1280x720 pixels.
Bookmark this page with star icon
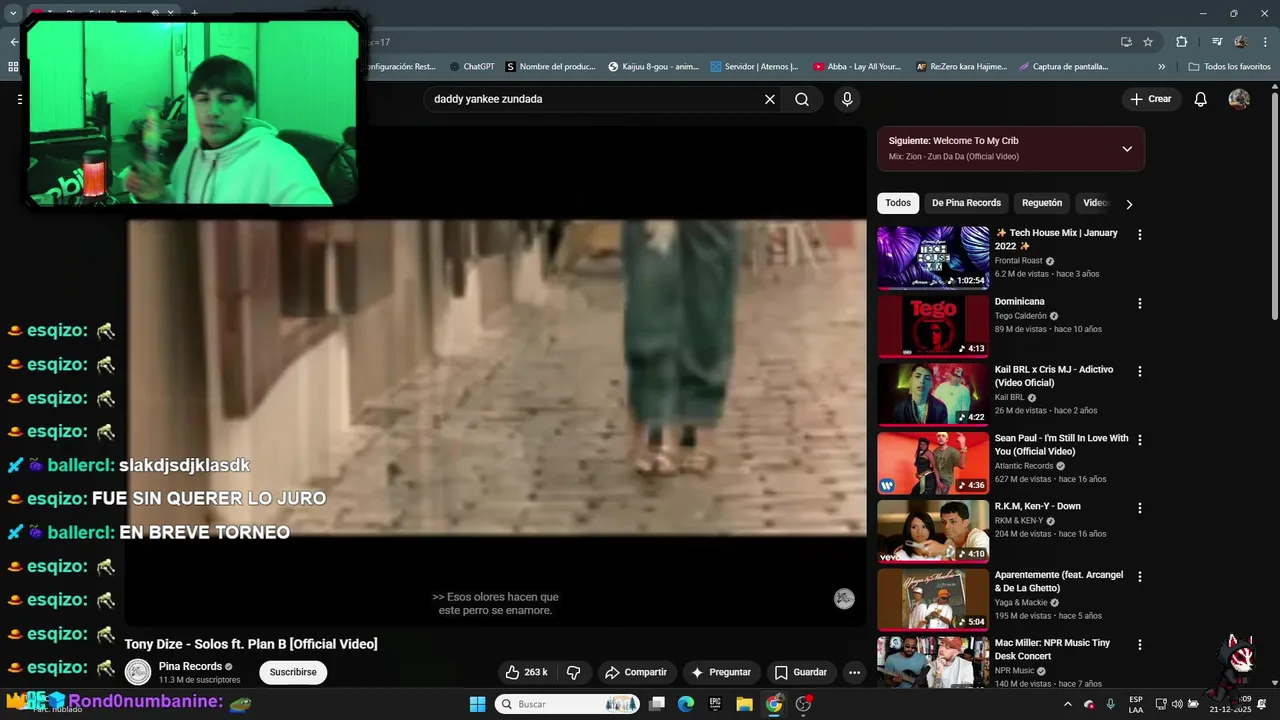[x=1148, y=42]
